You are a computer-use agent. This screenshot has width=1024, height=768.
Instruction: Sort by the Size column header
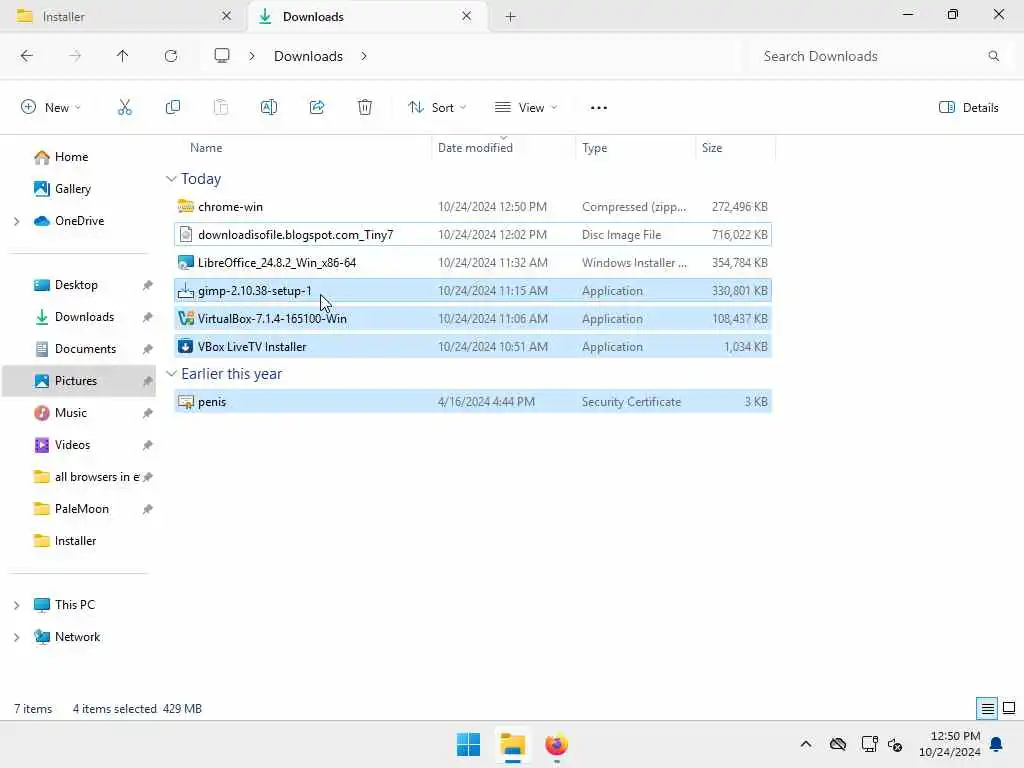pyautogui.click(x=712, y=148)
